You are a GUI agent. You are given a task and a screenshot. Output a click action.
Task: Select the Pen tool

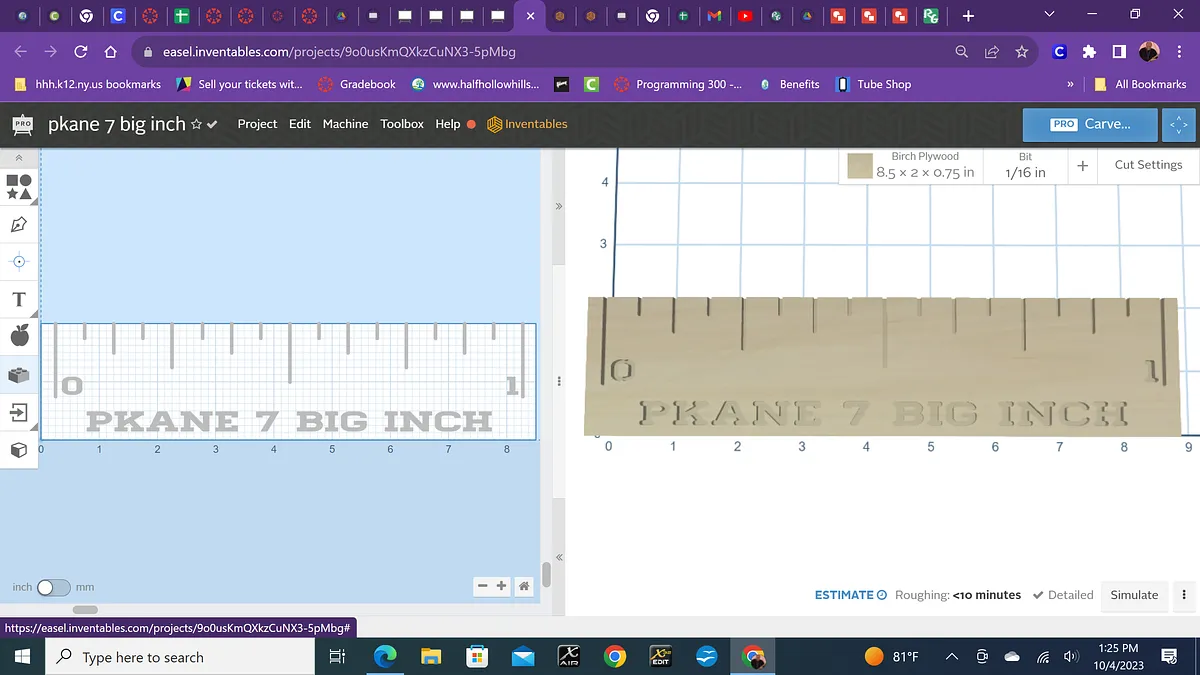[19, 225]
